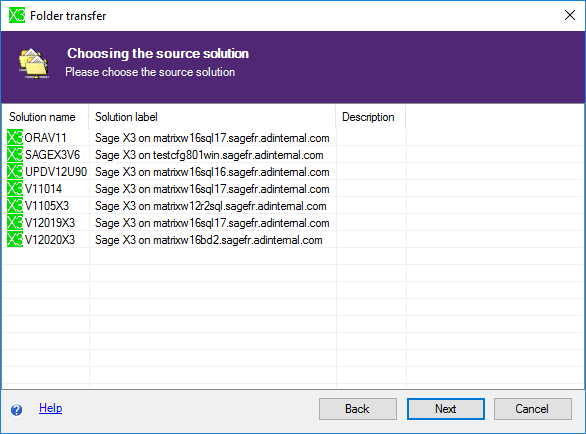Sort by Solution name column header
The height and width of the screenshot is (434, 586).
46,117
